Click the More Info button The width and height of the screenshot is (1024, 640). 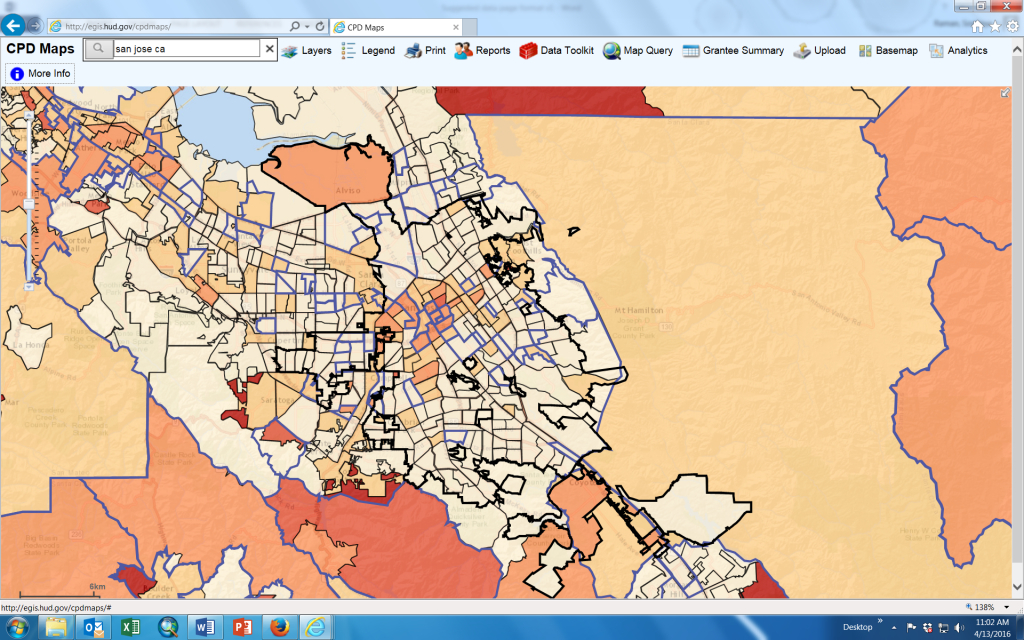coord(40,73)
